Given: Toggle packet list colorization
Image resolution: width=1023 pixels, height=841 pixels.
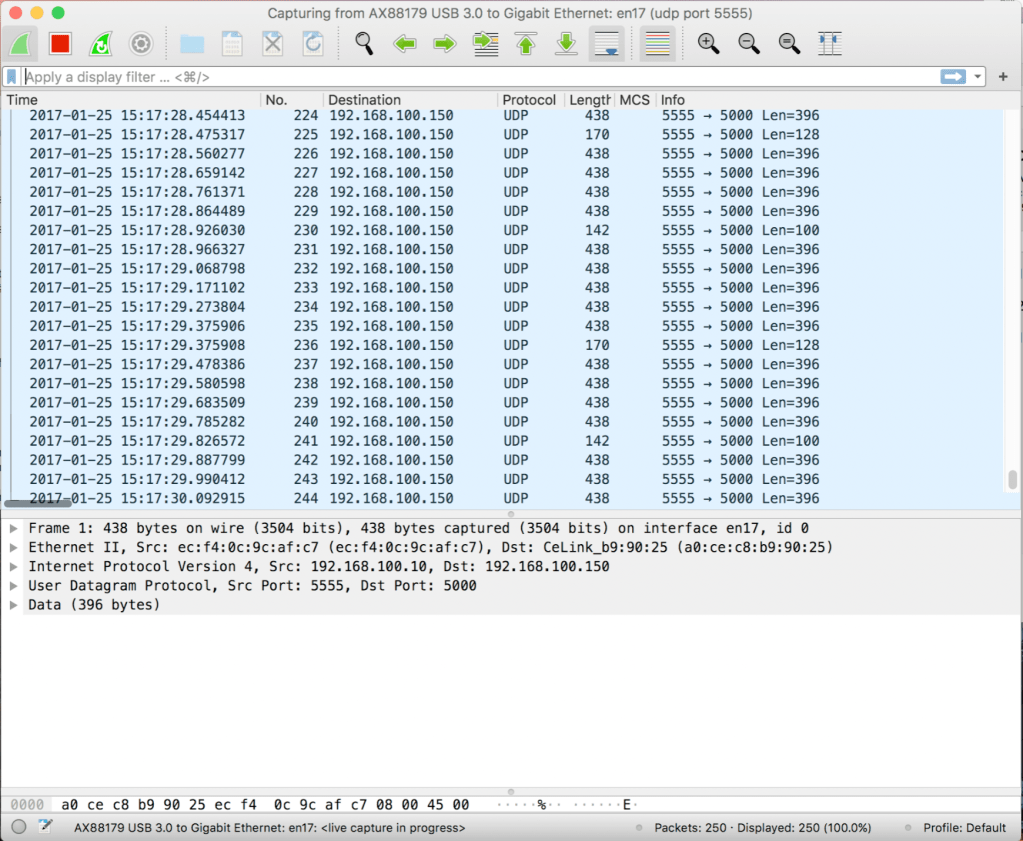Looking at the screenshot, I should [x=657, y=44].
